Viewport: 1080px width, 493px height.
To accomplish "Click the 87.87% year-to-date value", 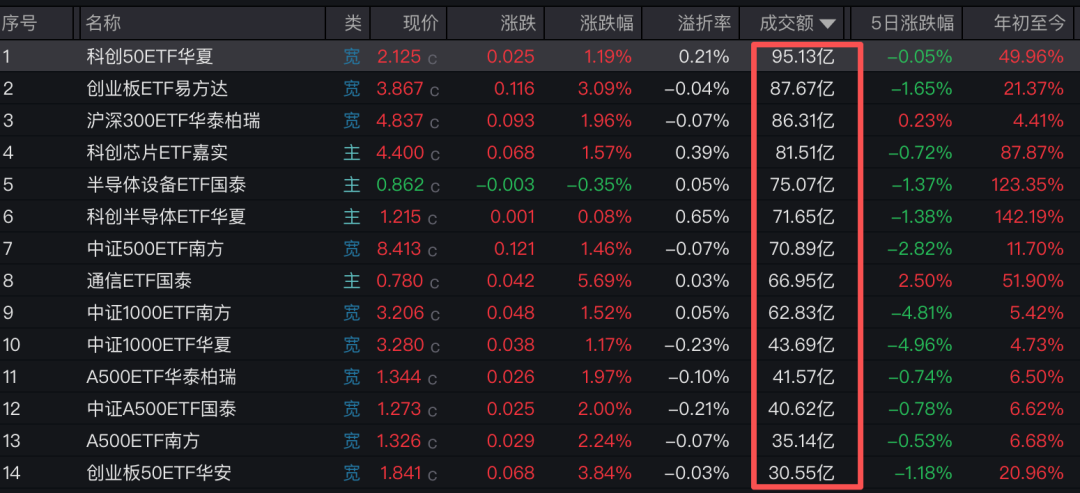I will [x=1034, y=152].
